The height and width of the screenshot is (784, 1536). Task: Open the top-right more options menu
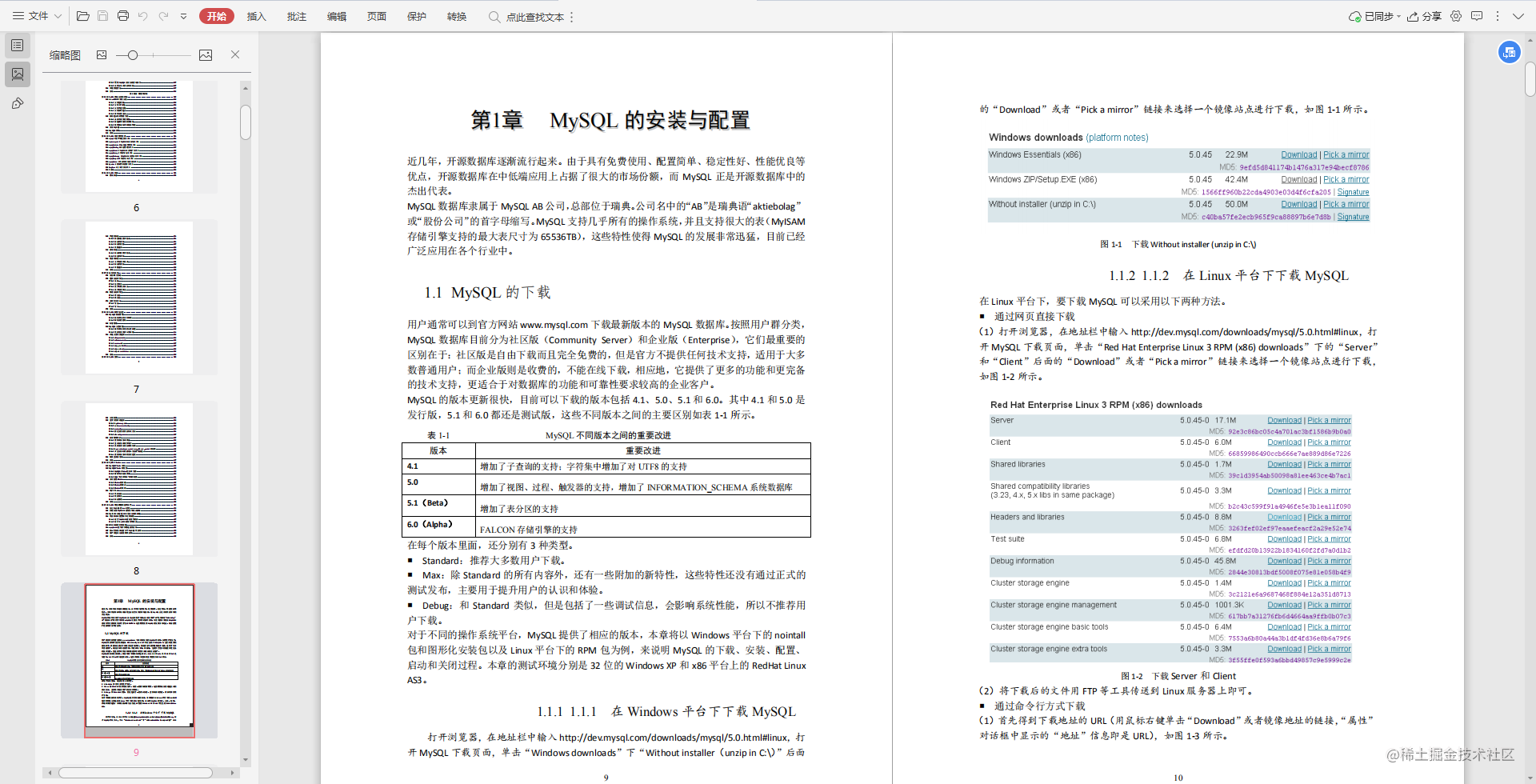pyautogui.click(x=1498, y=16)
